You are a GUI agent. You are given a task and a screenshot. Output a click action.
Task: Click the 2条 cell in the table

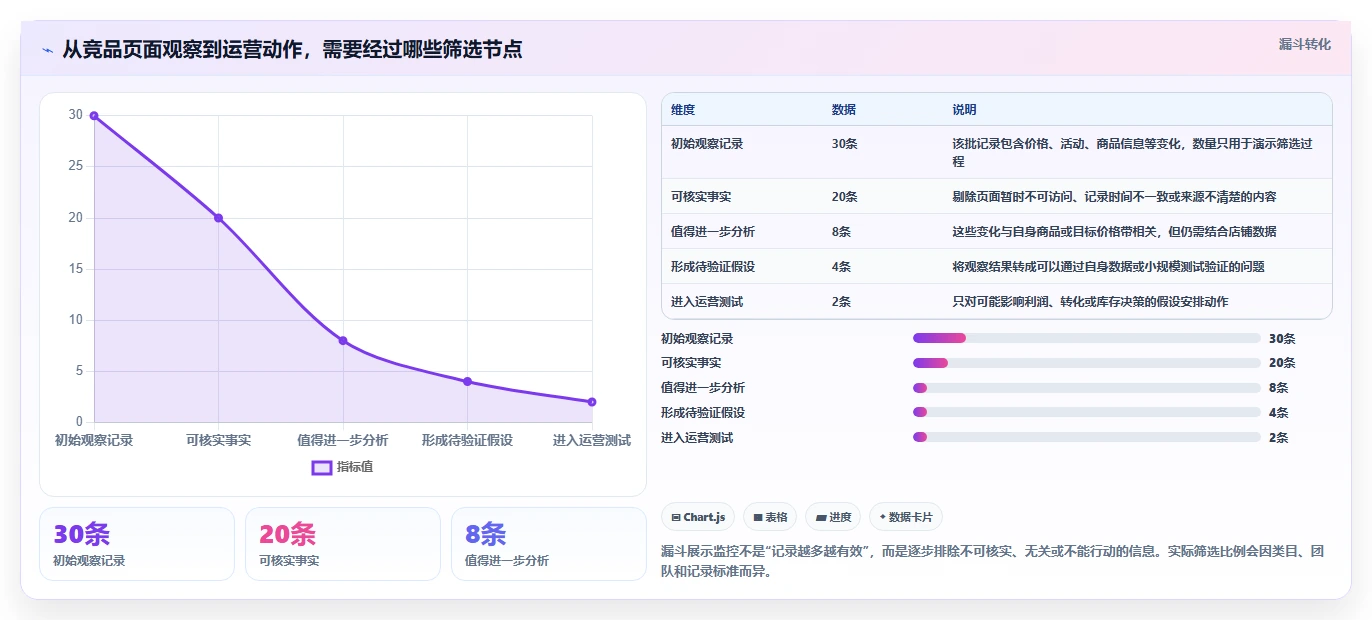(x=841, y=301)
